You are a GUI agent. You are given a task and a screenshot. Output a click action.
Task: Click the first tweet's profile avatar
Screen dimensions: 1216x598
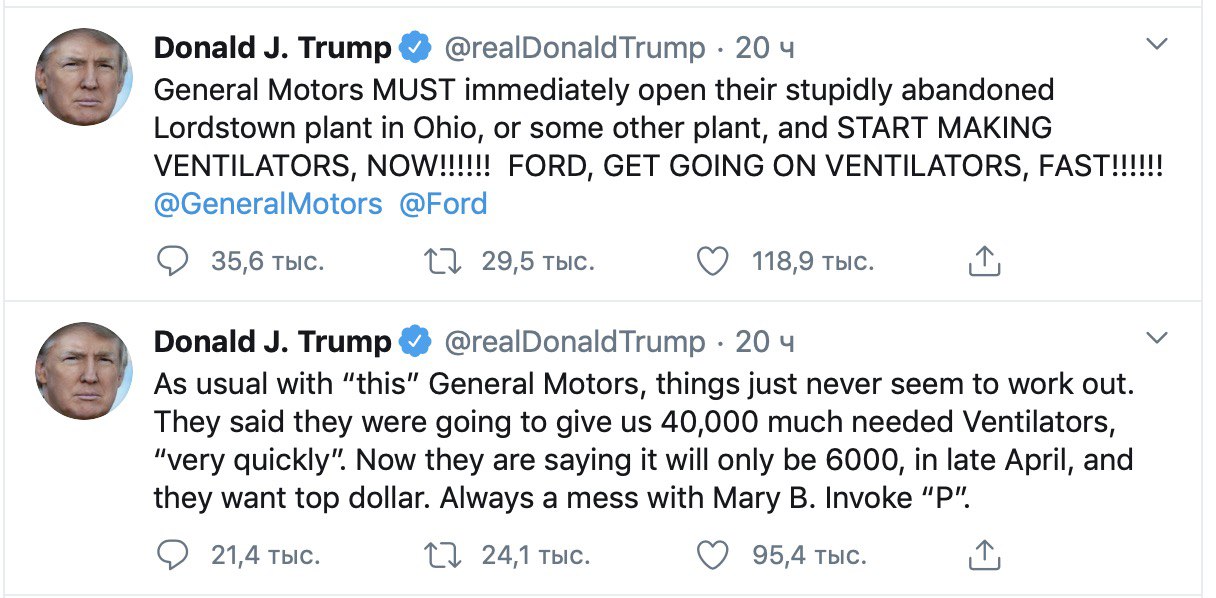pyautogui.click(x=84, y=77)
